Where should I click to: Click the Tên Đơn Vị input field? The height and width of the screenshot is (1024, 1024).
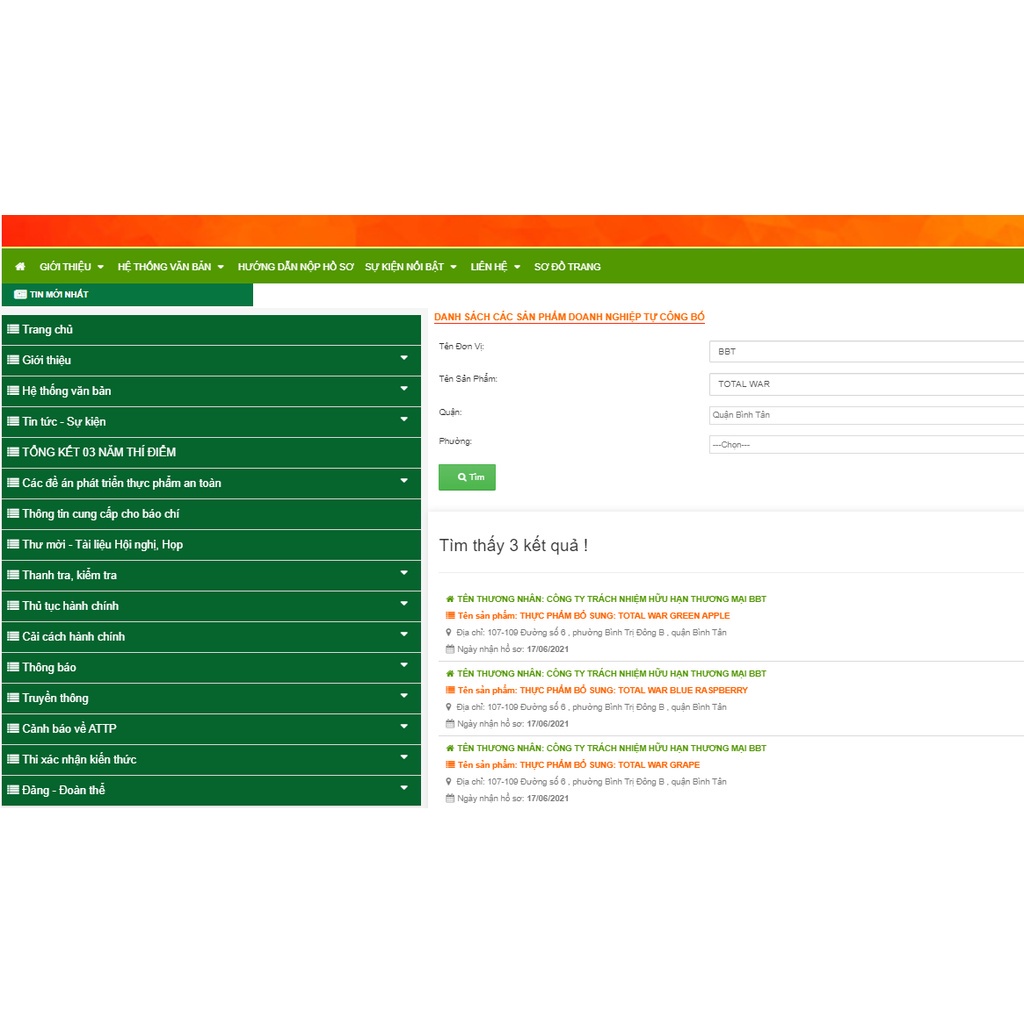pyautogui.click(x=865, y=352)
